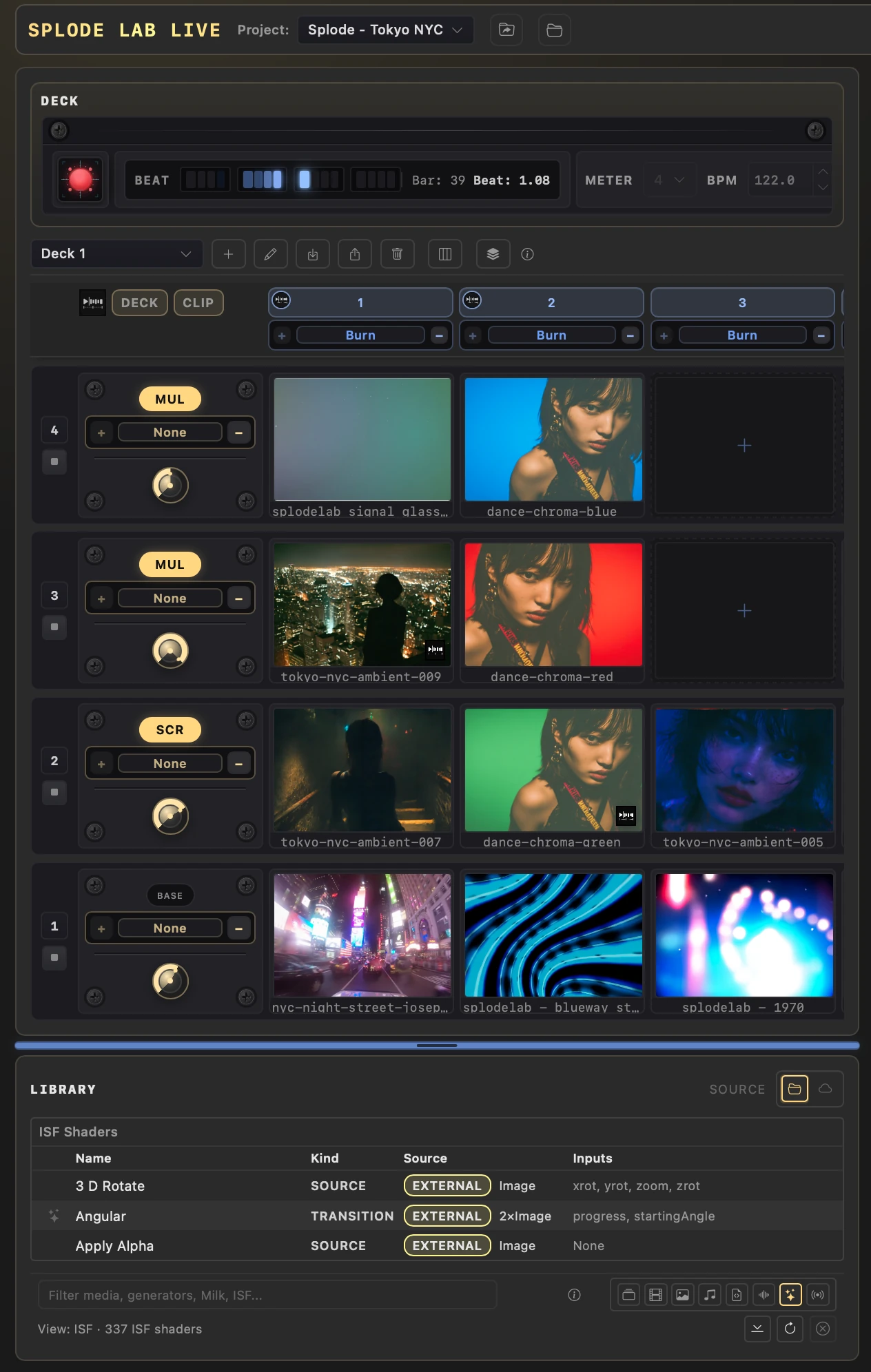Click the Filter media, generators, Milk, ISF field
The height and width of the screenshot is (1372, 871).
click(x=267, y=1295)
